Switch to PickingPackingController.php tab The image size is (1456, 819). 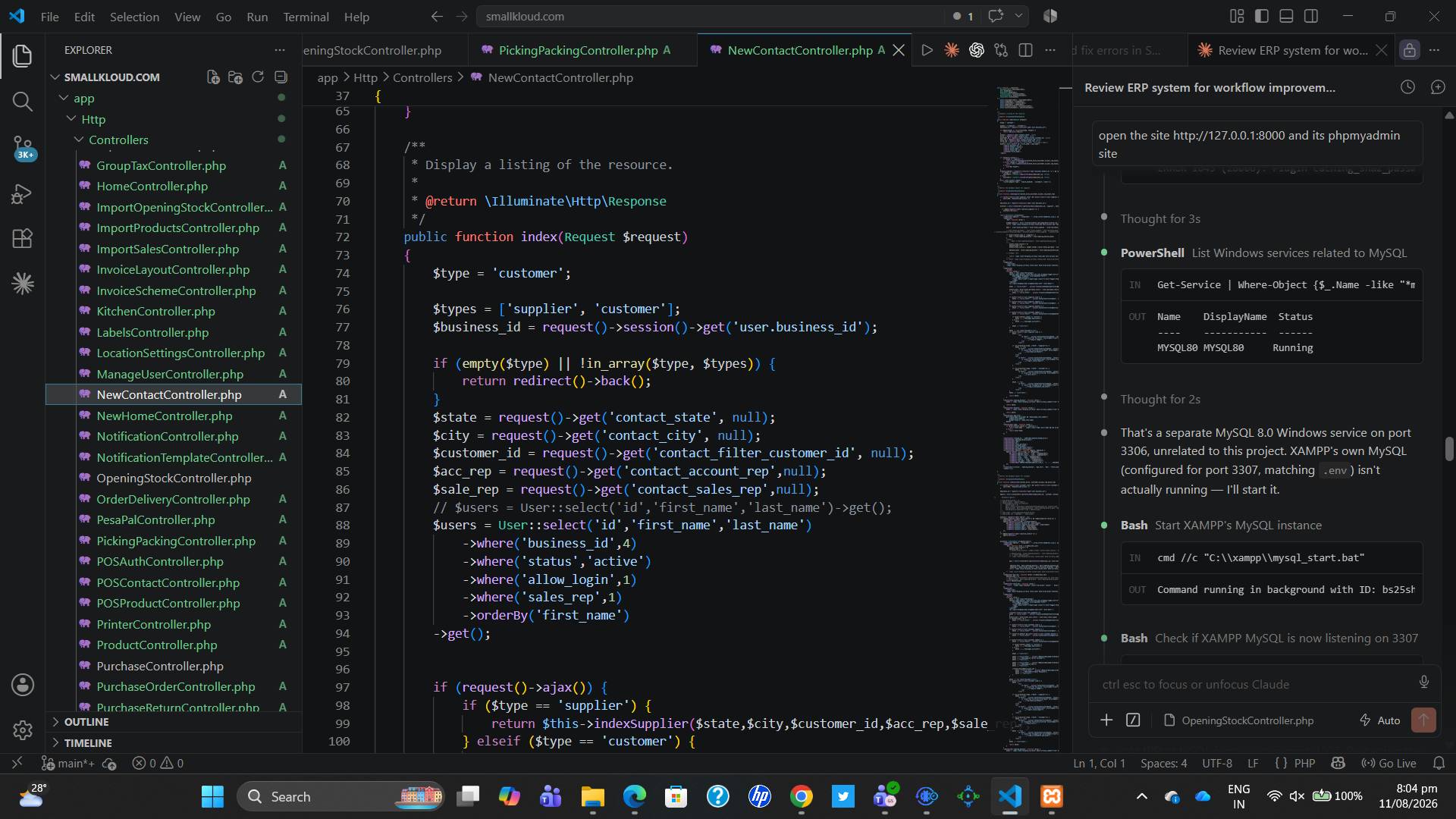pos(577,50)
